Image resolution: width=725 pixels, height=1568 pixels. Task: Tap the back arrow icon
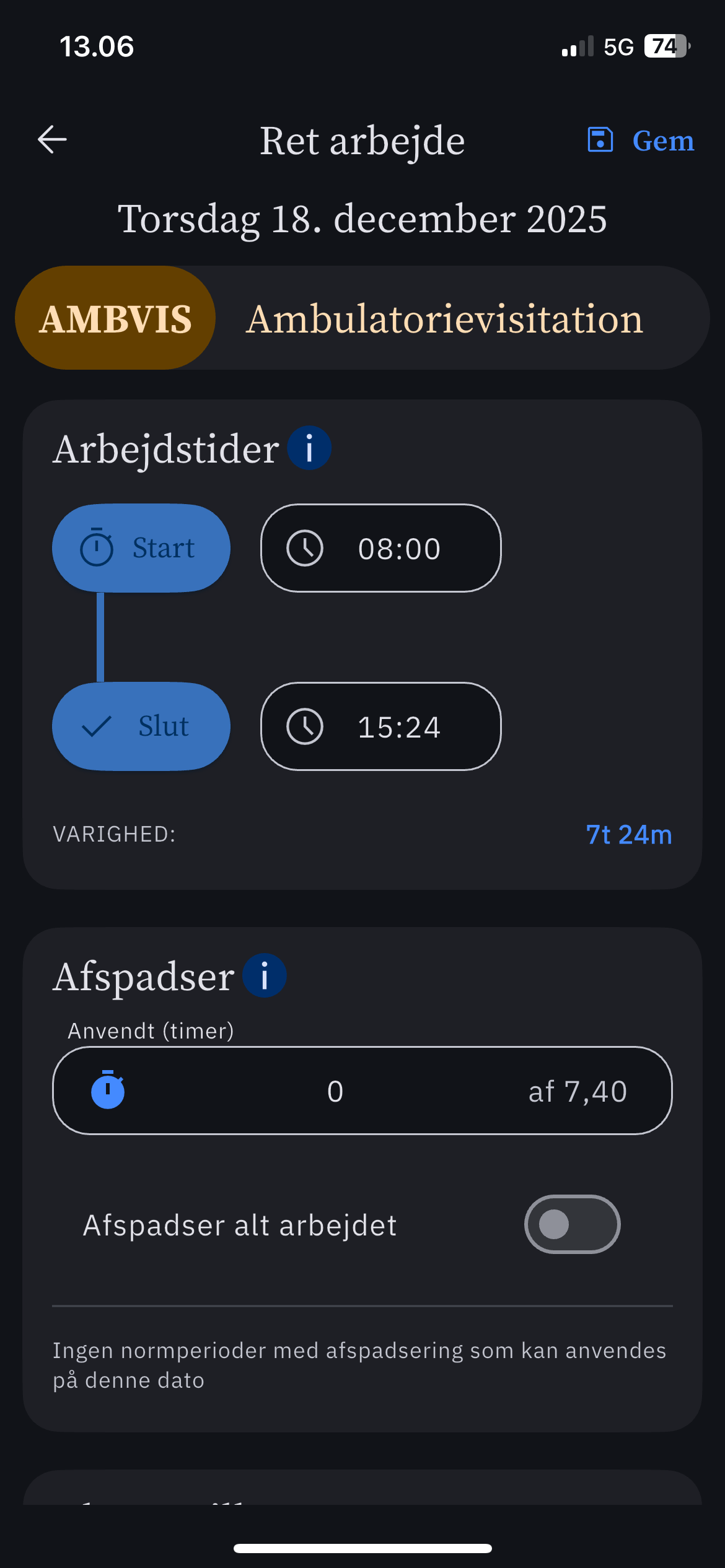pos(52,139)
